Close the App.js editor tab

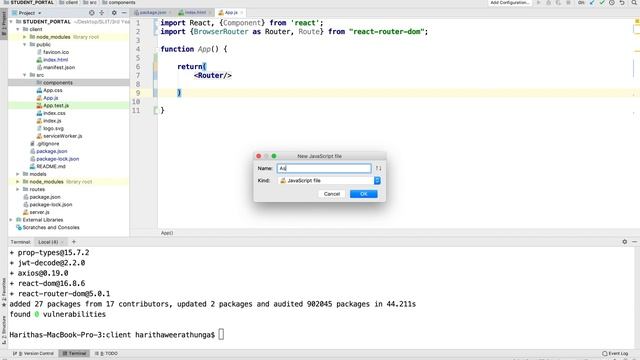[242, 13]
